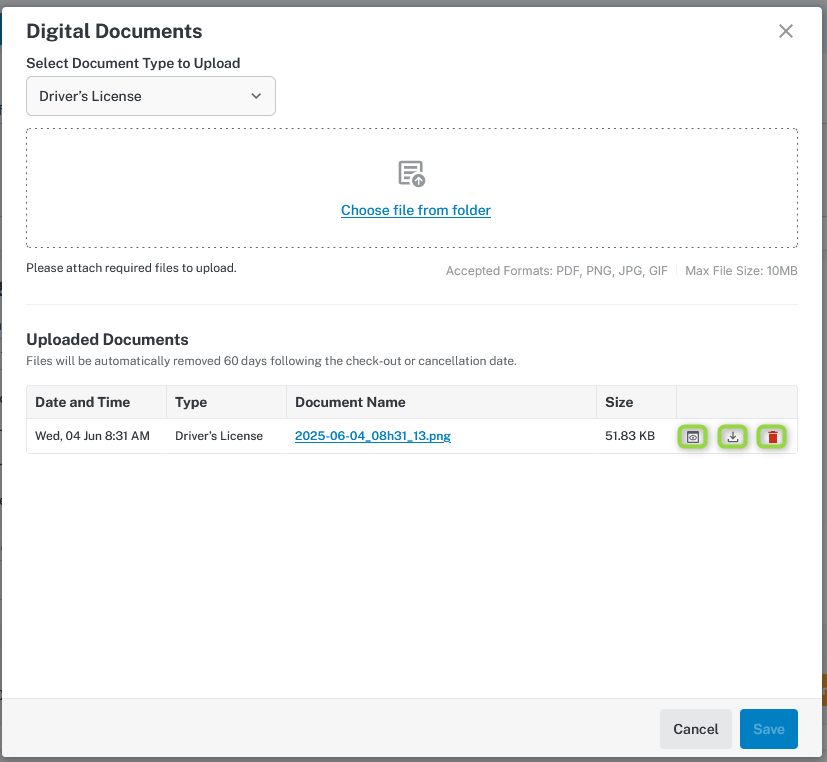Image resolution: width=827 pixels, height=762 pixels.
Task: Delete the uploaded document with trash icon
Action: (772, 437)
